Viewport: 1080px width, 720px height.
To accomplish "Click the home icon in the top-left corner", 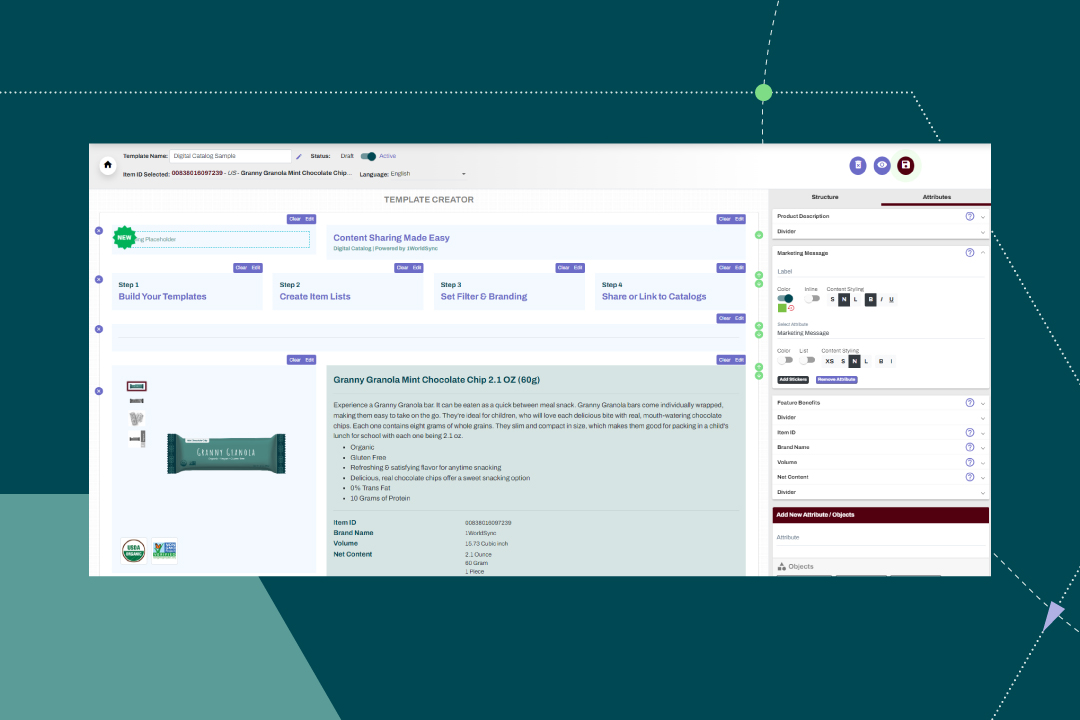I will [x=107, y=165].
